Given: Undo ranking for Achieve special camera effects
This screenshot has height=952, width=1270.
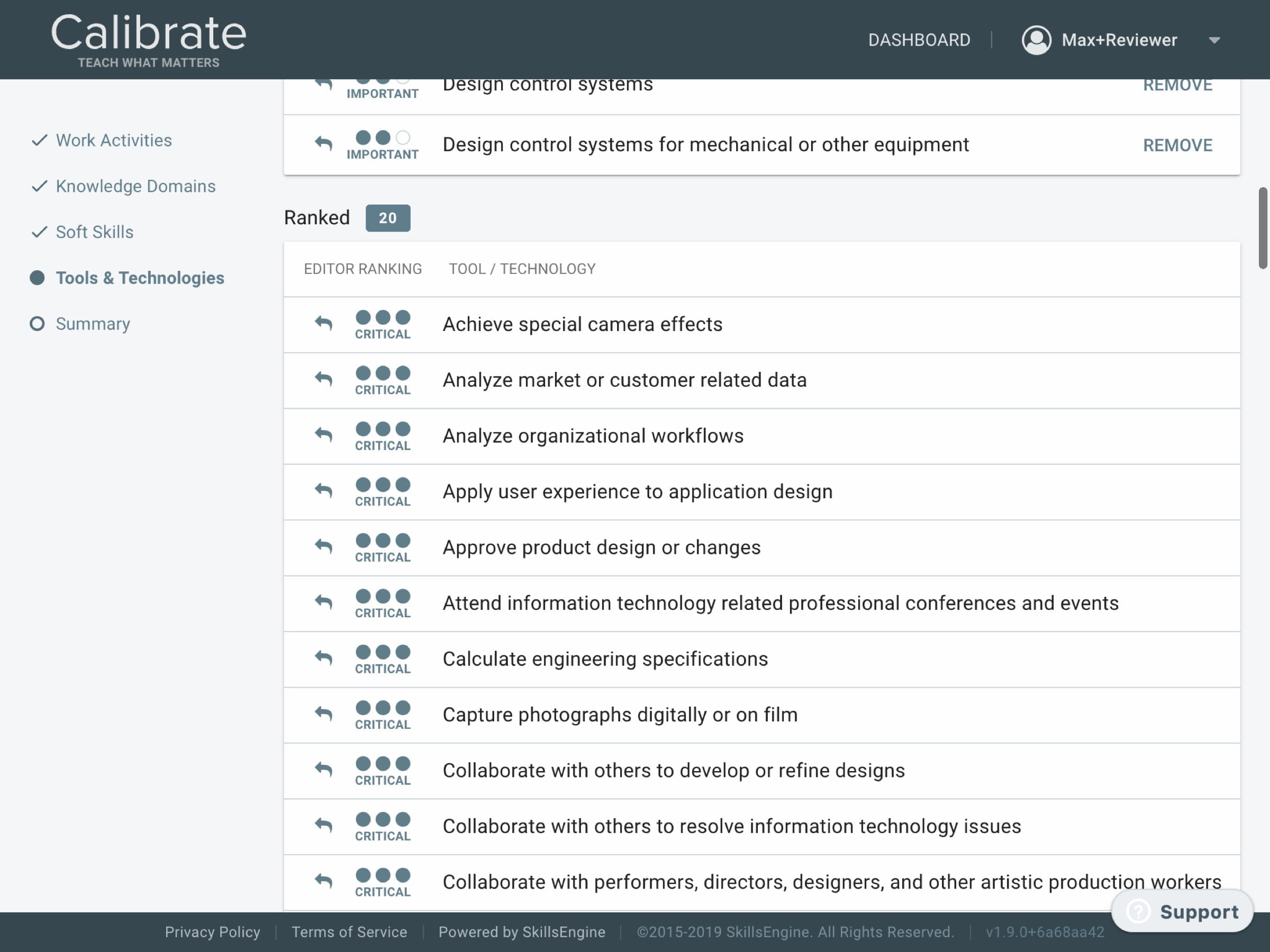Looking at the screenshot, I should coord(323,324).
